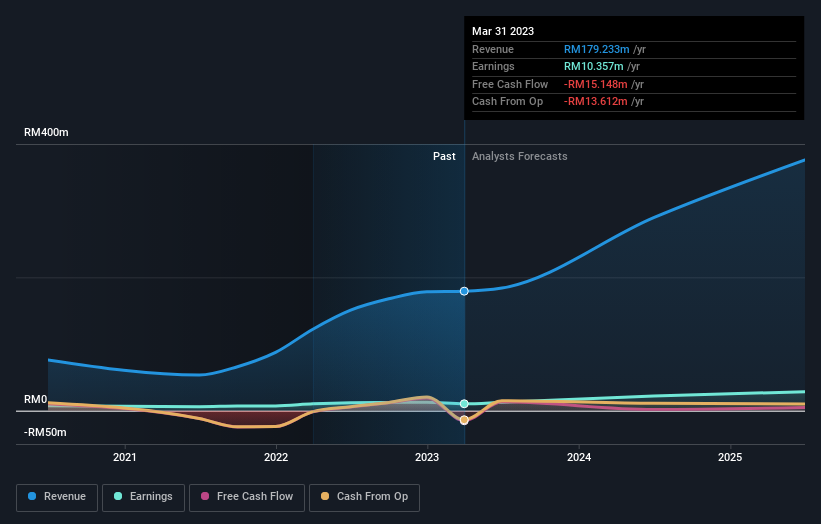Click the RM0 y-axis label

36,399
